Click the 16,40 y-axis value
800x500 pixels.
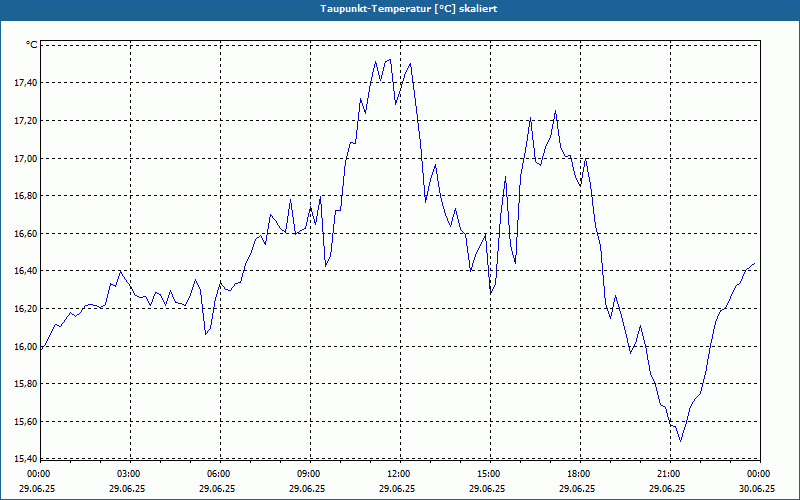click(x=26, y=271)
